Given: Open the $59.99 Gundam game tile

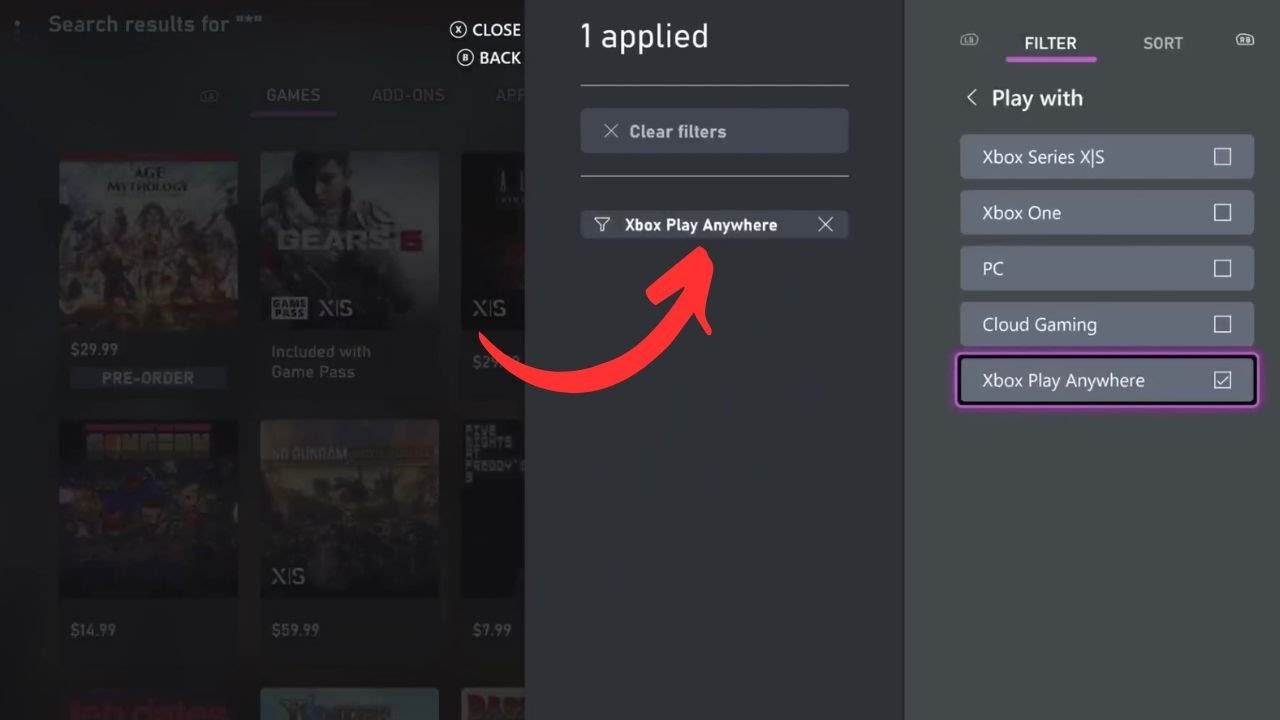Looking at the screenshot, I should tap(349, 509).
